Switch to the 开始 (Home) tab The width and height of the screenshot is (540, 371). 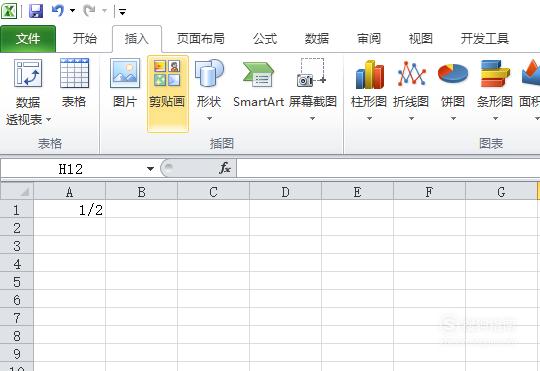coord(84,39)
